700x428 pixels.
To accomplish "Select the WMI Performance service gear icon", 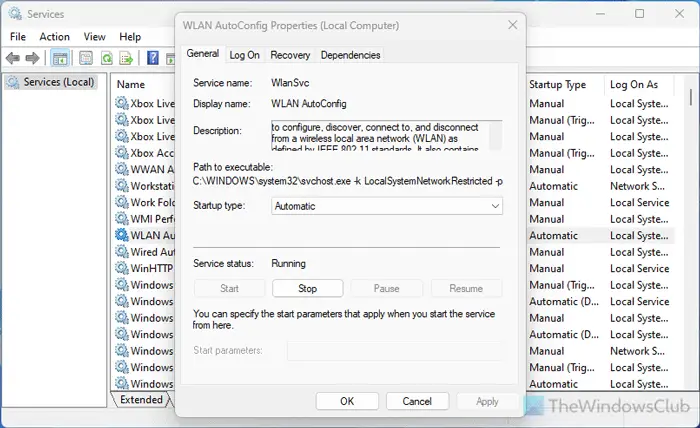I will click(x=121, y=219).
